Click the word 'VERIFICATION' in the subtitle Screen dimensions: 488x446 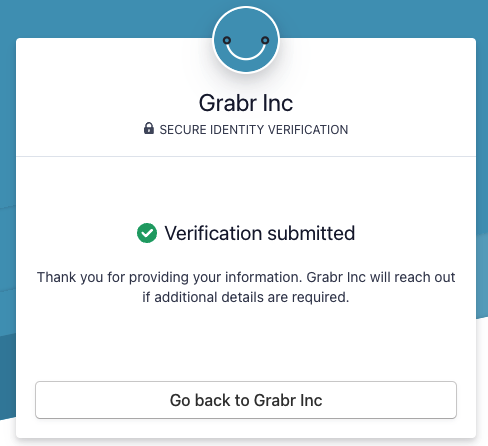coord(308,129)
